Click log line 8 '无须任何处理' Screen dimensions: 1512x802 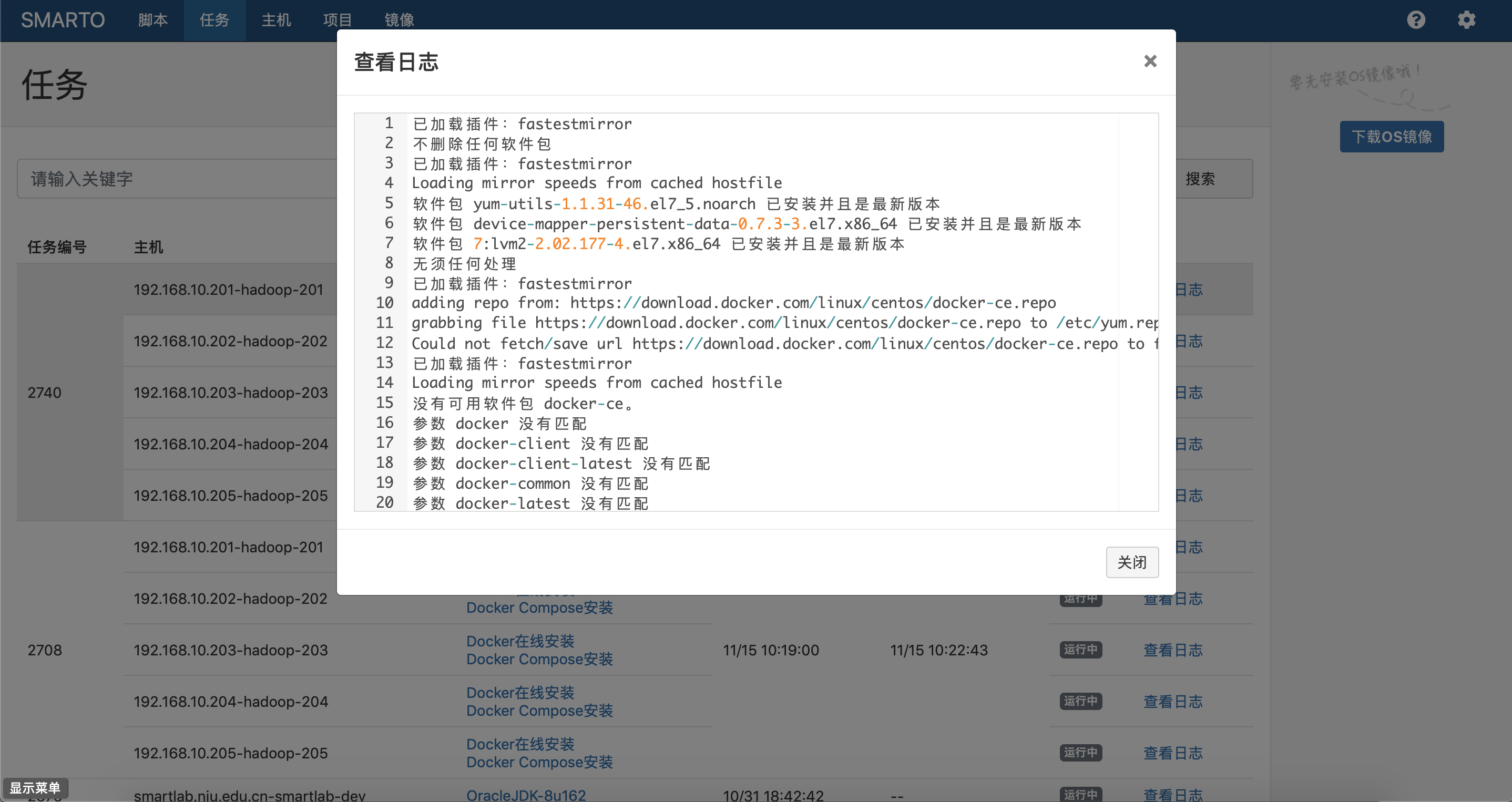[464, 263]
